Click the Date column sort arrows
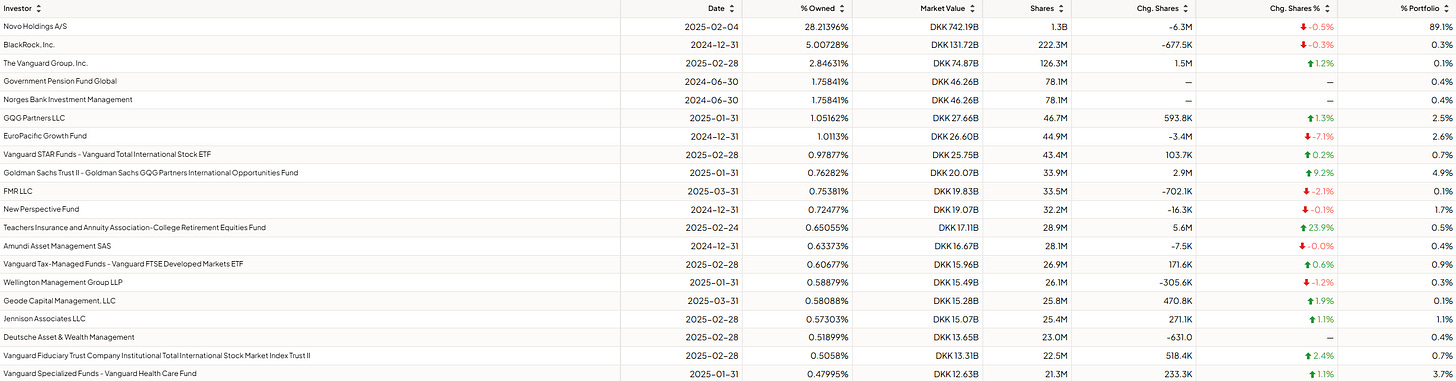 [x=733, y=8]
